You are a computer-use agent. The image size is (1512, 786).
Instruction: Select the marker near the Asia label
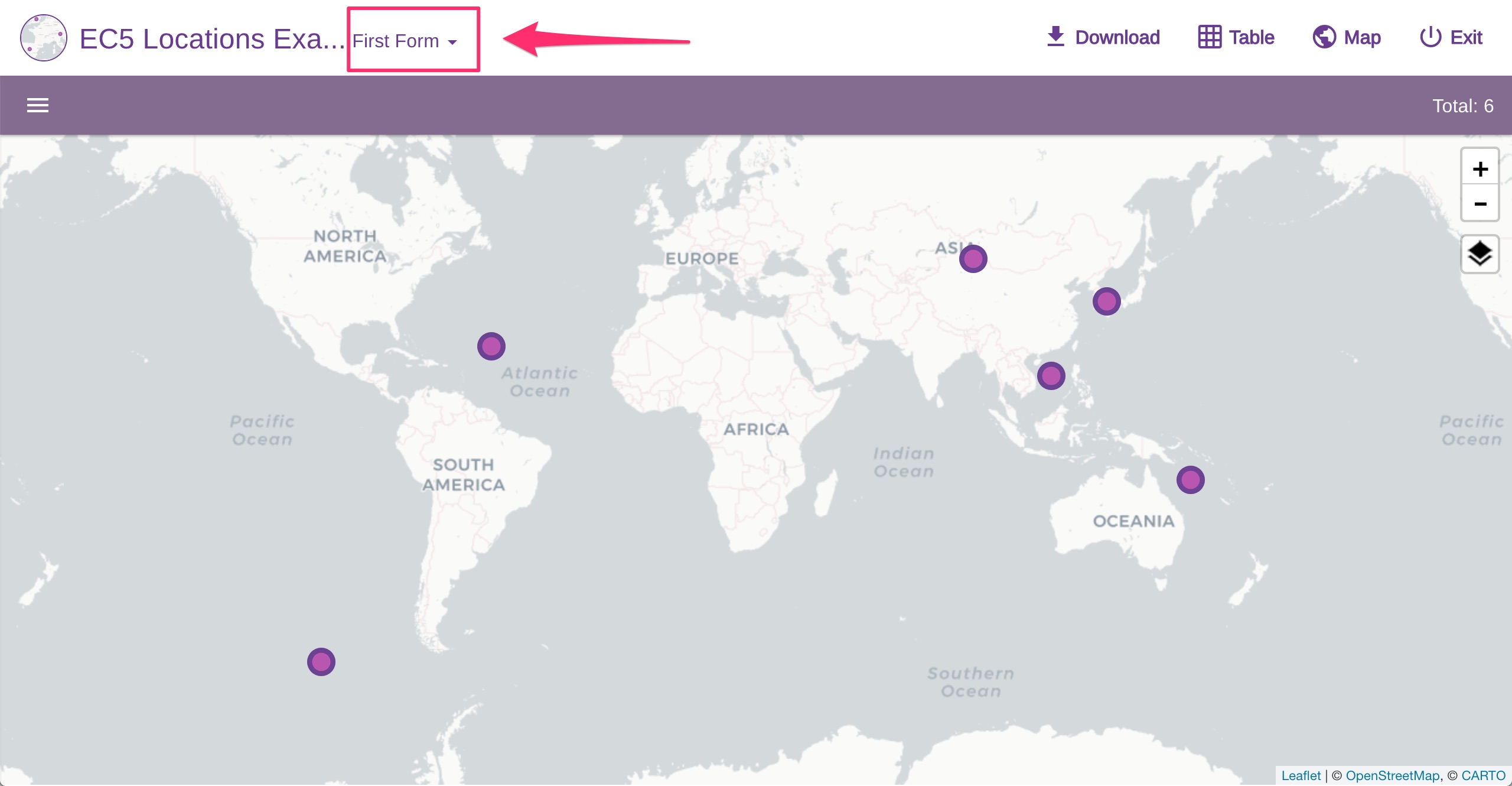[973, 259]
